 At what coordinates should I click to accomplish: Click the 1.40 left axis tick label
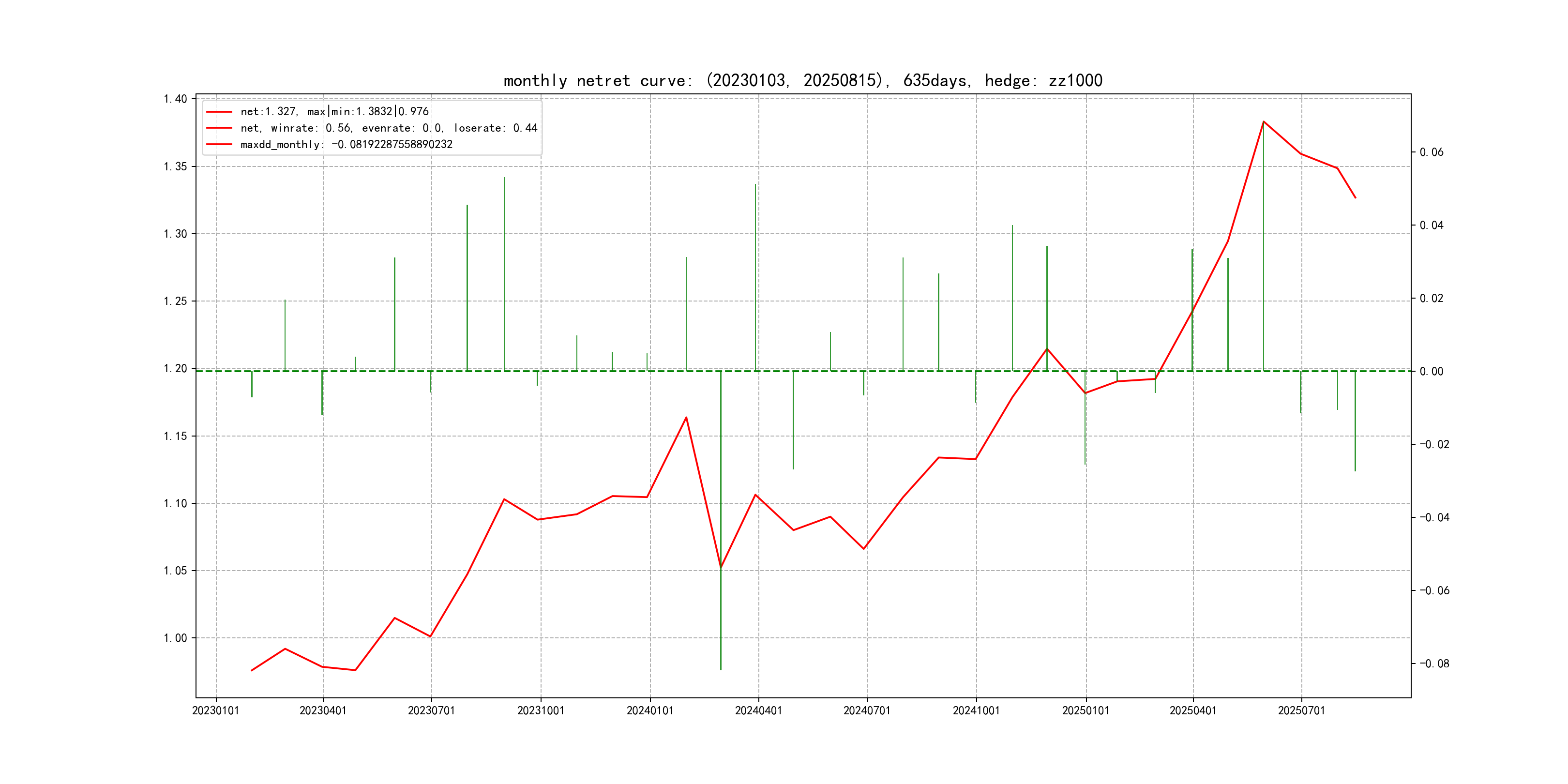click(175, 99)
